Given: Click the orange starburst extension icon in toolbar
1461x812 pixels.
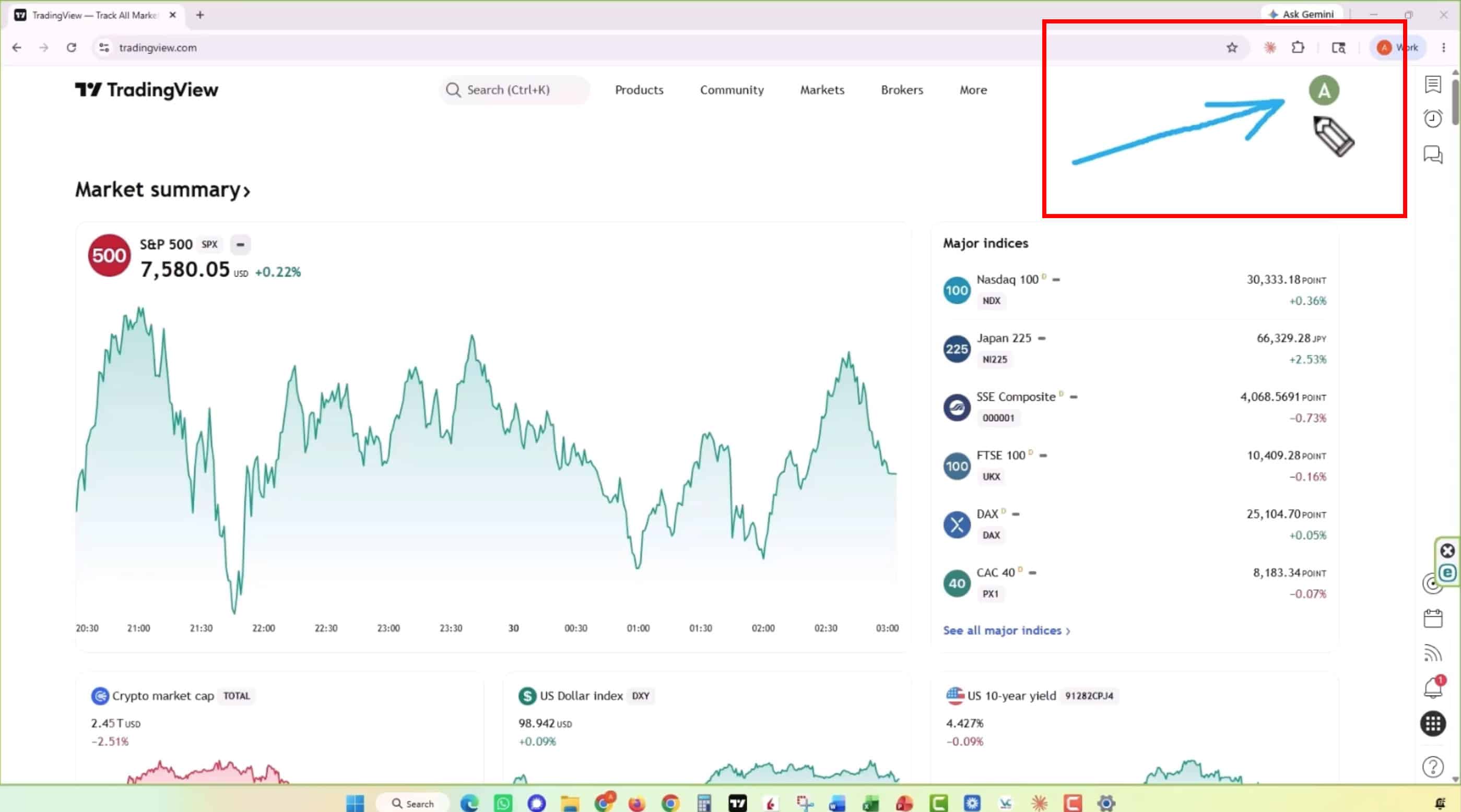Looking at the screenshot, I should click(1270, 47).
